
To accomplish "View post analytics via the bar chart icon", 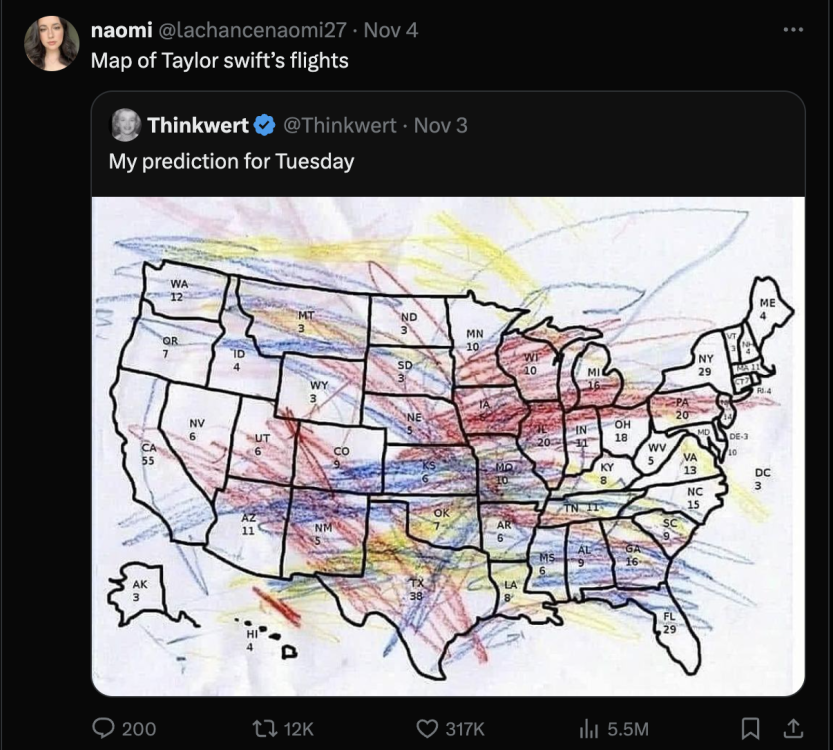I will 591,729.
